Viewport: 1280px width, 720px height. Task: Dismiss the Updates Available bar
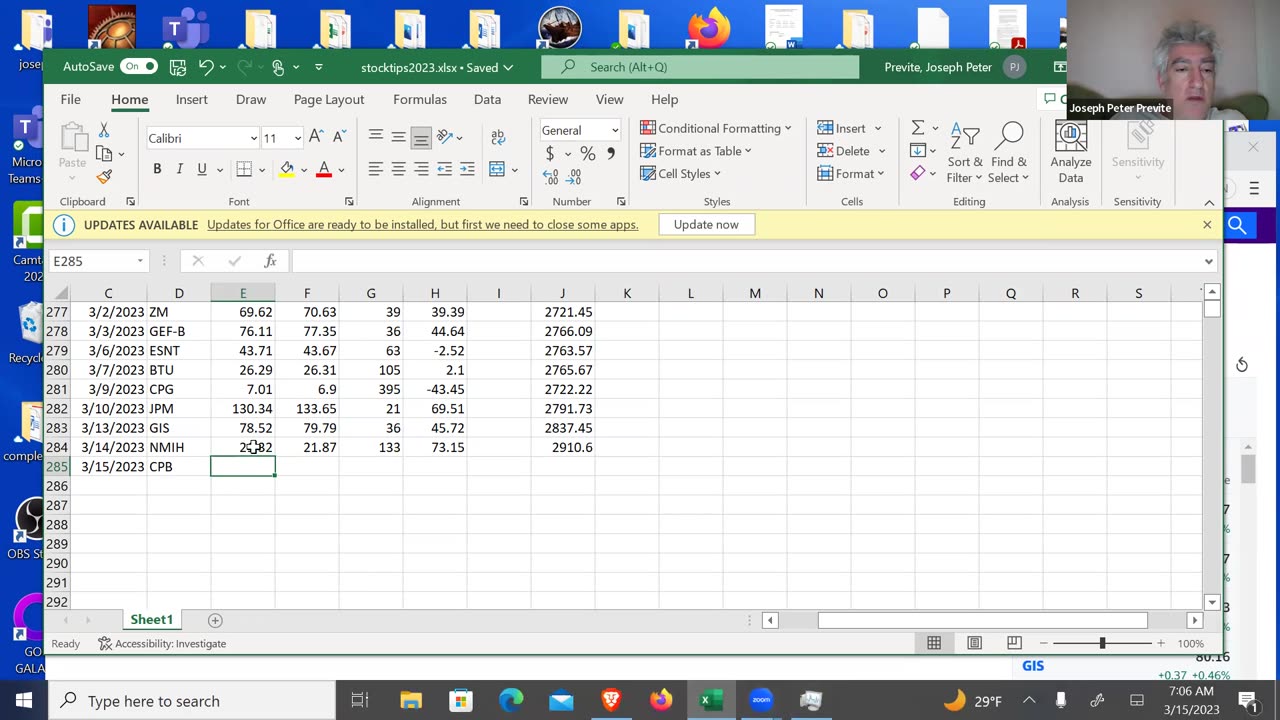[1207, 225]
